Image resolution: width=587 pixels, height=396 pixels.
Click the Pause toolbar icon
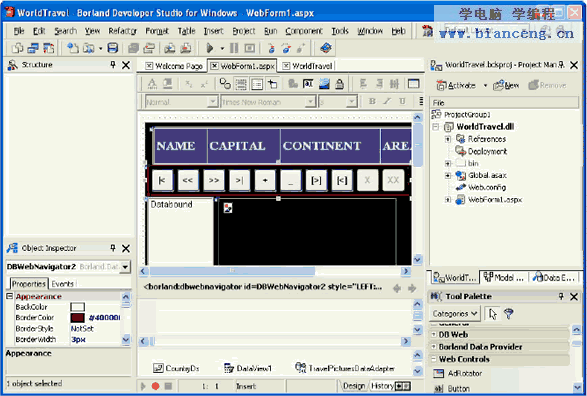pos(234,48)
